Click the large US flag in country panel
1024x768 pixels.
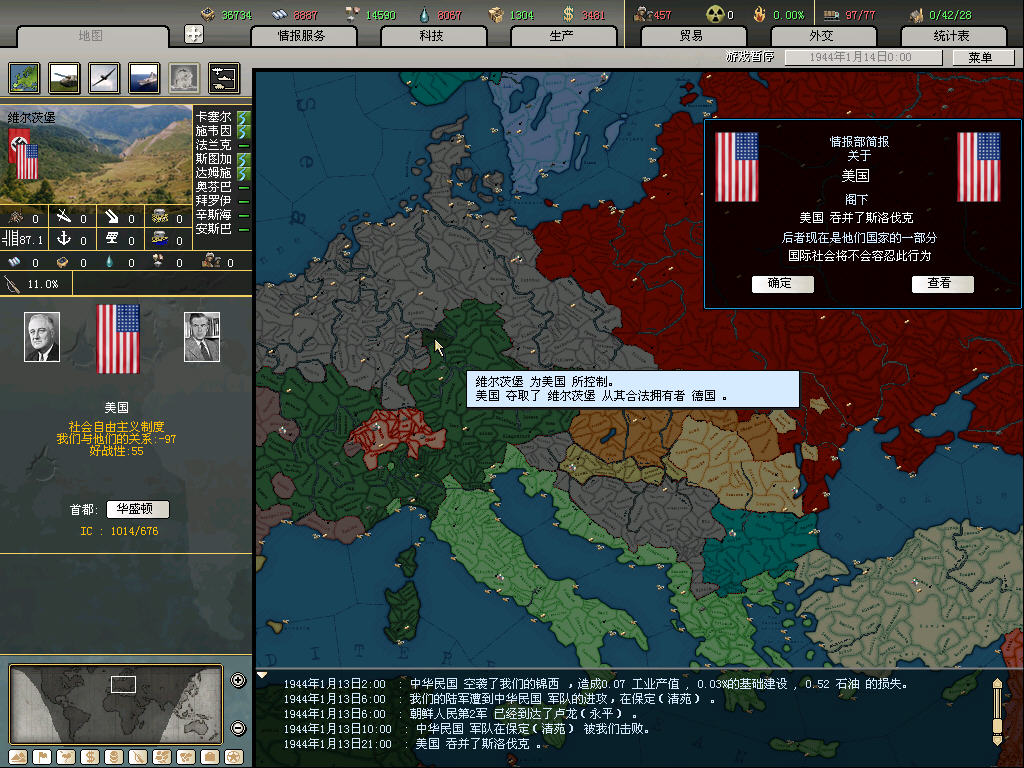[118, 339]
